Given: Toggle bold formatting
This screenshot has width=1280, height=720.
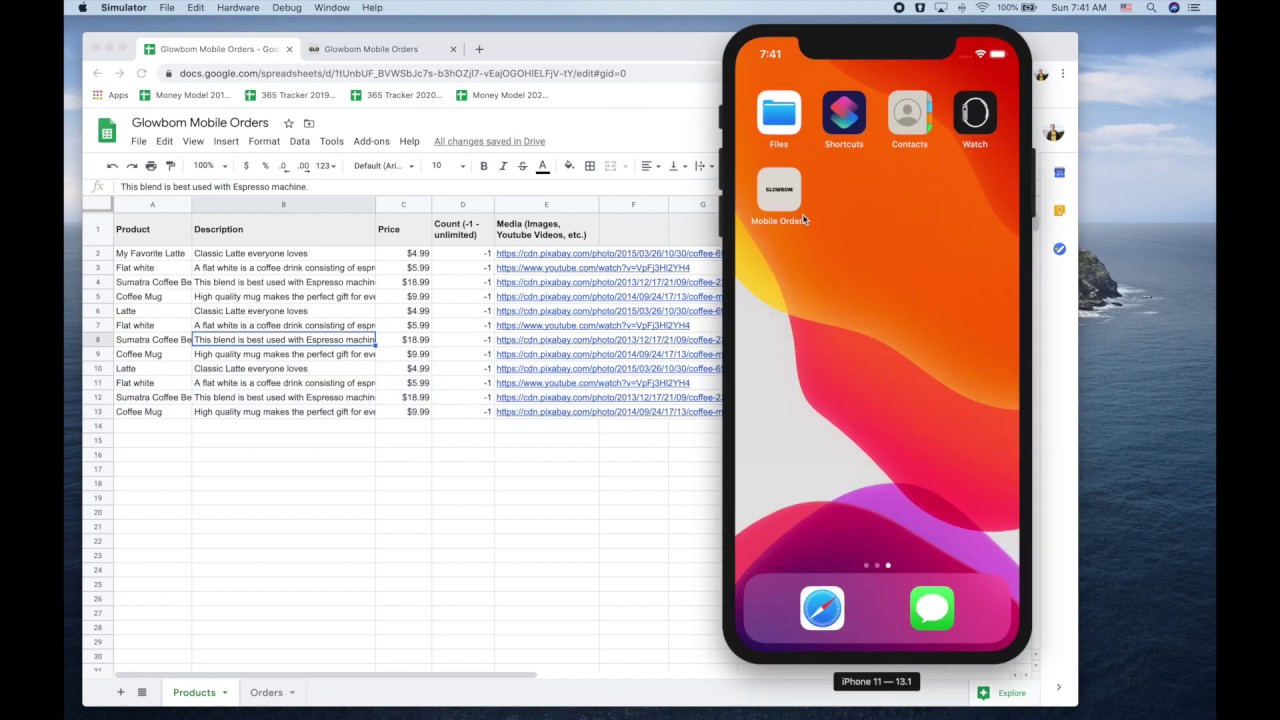Looking at the screenshot, I should coord(484,166).
